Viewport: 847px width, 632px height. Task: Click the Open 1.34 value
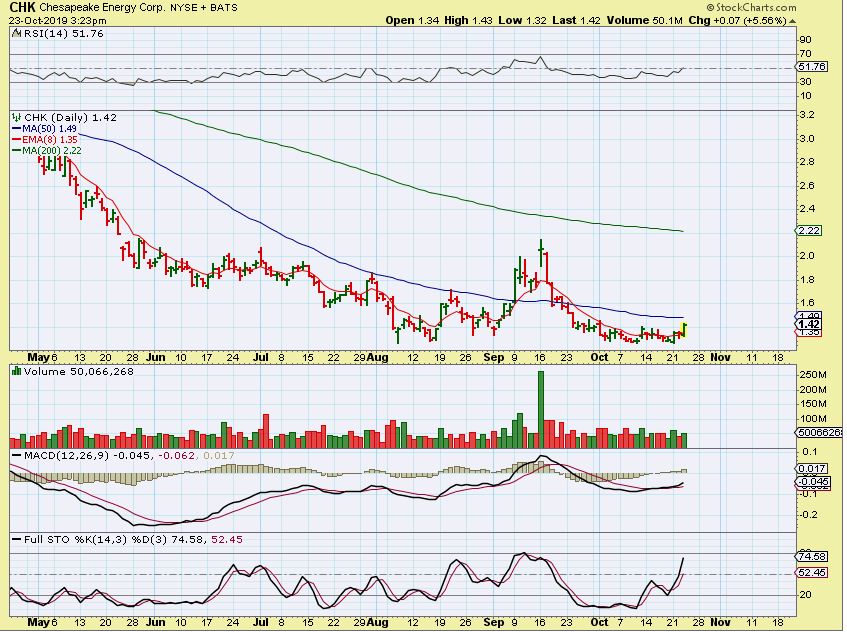pyautogui.click(x=412, y=21)
